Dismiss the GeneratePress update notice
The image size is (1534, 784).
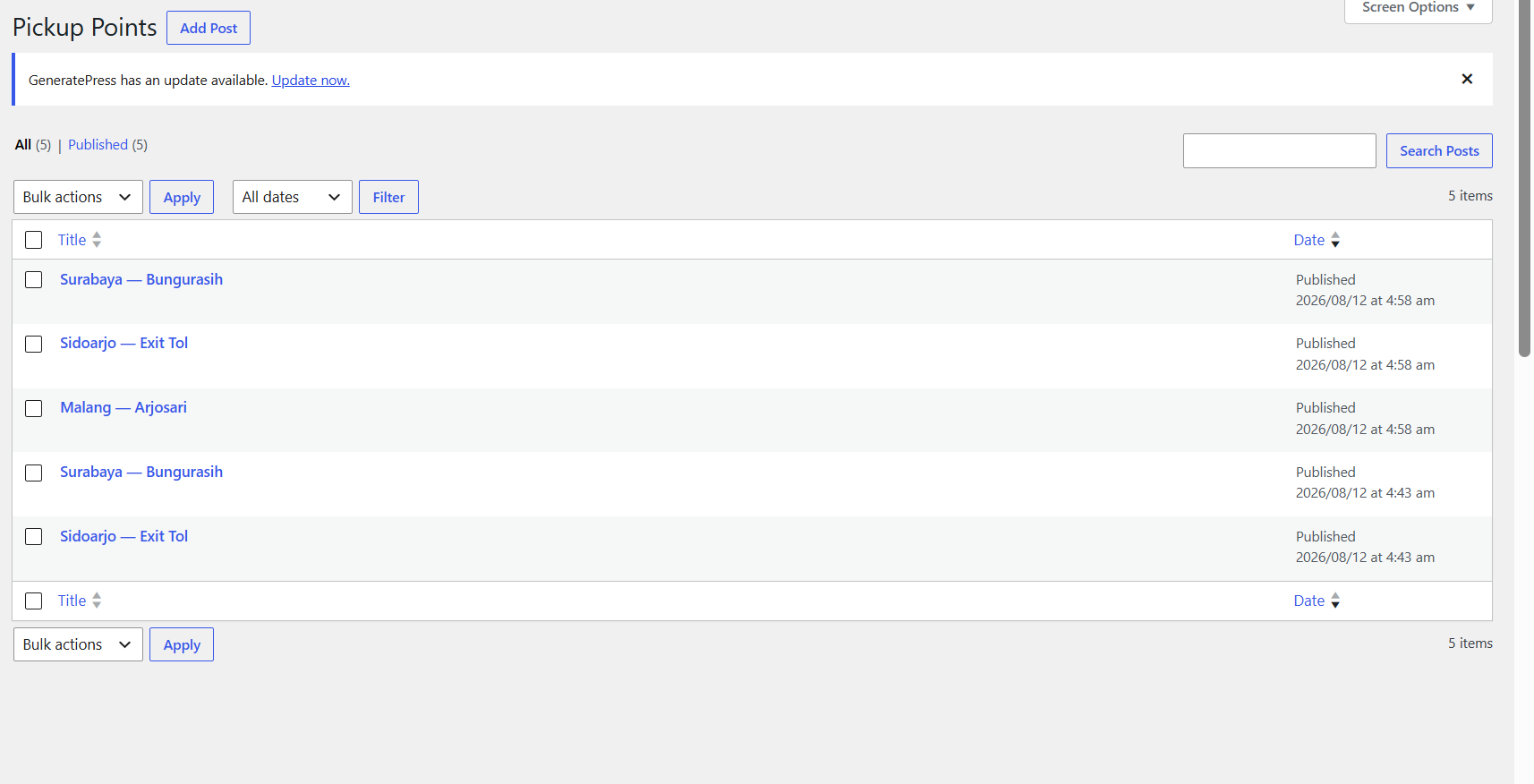point(1467,79)
